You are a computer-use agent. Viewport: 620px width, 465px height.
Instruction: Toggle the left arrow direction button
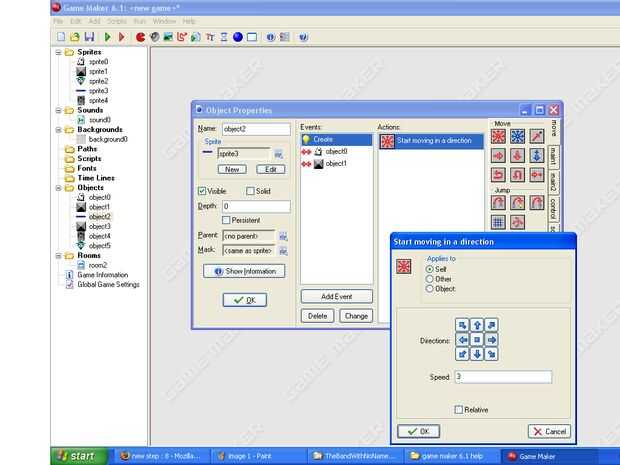pos(462,340)
